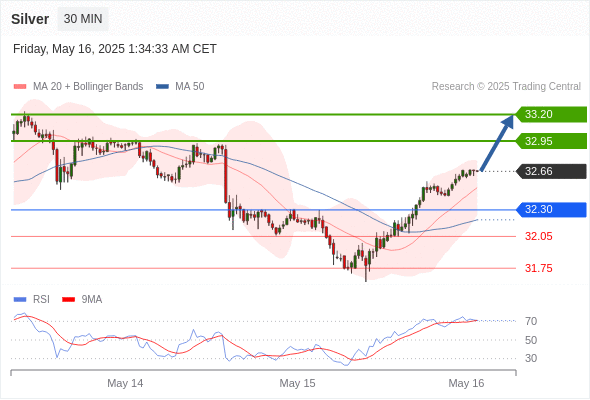
Task: Click the 30 MIN timeframe badge
Action: (83, 19)
